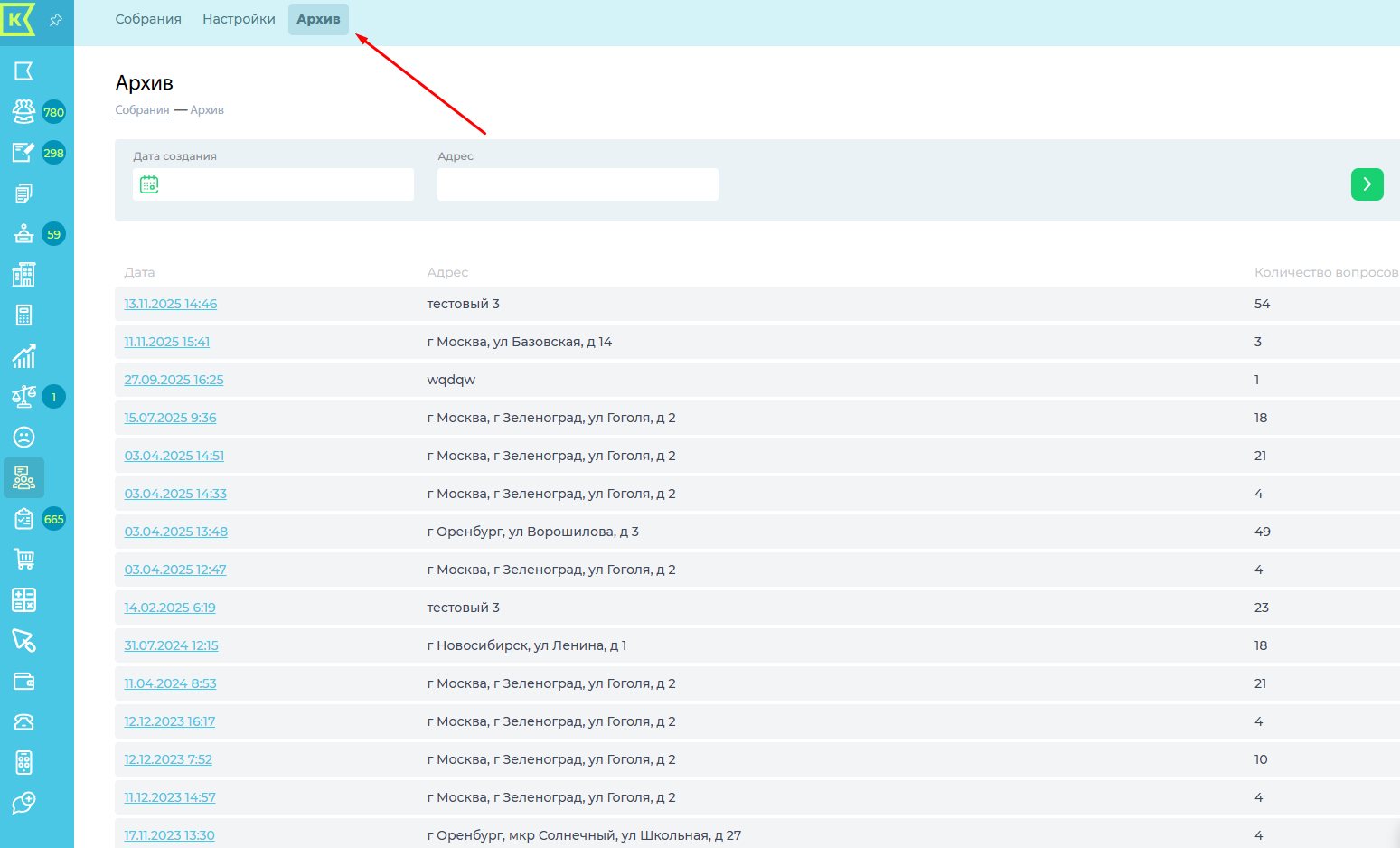Click the growth chart analytics icon
This screenshot has height=848, width=1400.
(23, 356)
